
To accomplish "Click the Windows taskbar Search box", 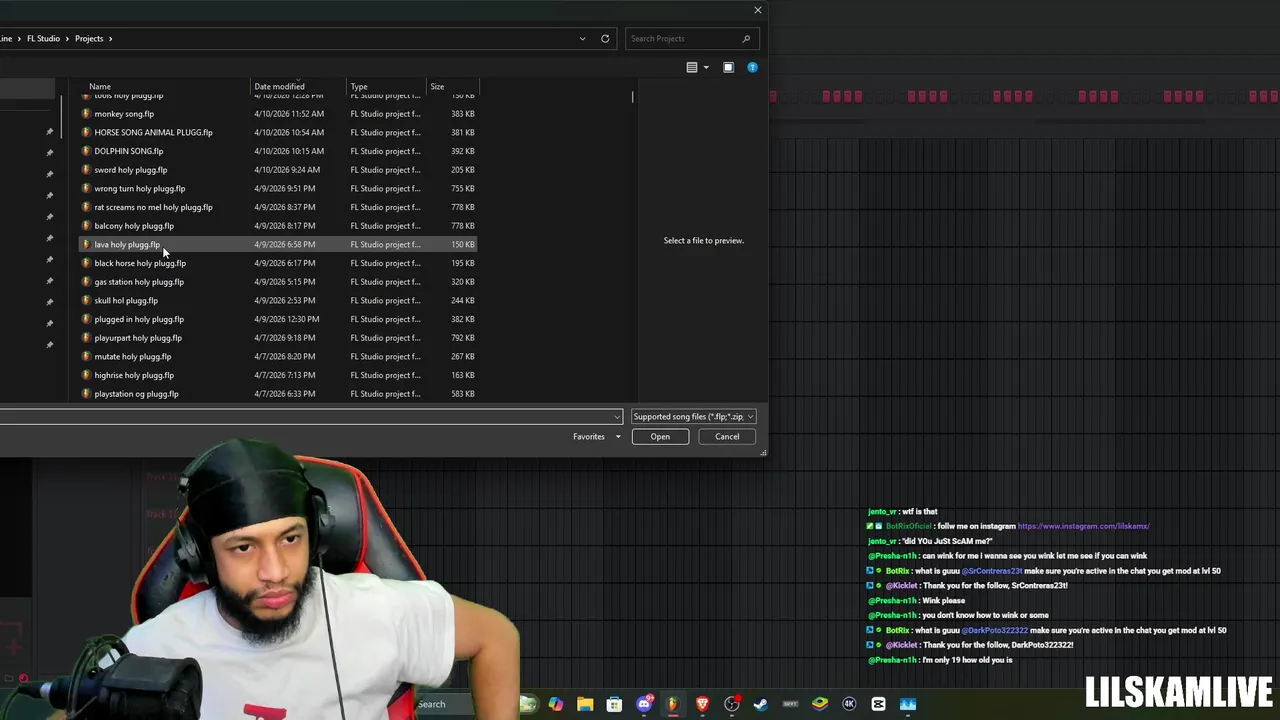I will [431, 704].
